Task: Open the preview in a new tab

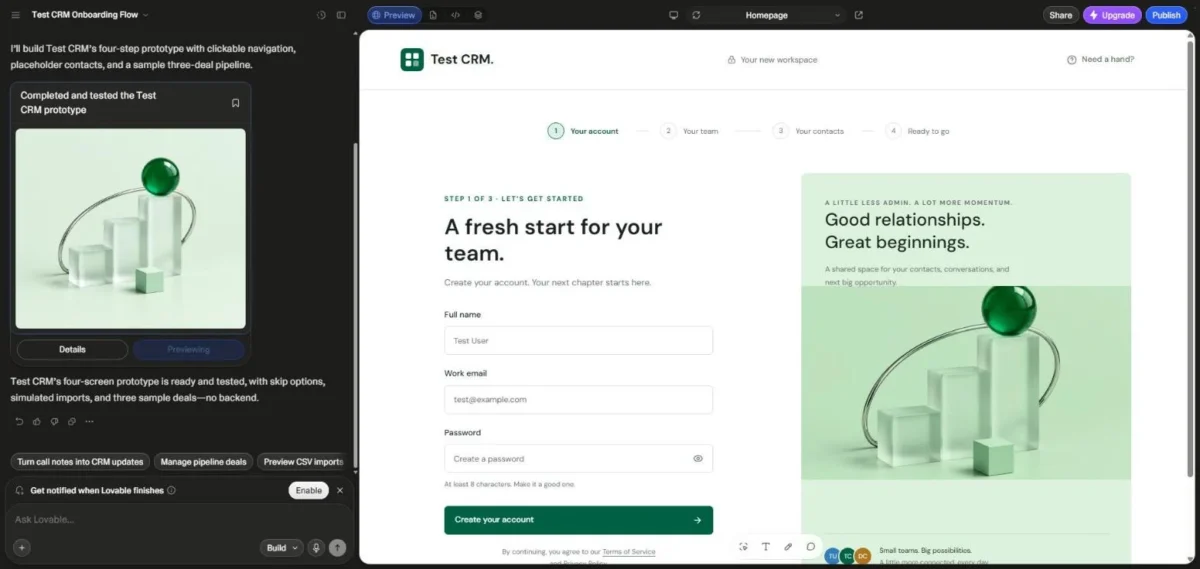Action: [x=859, y=15]
